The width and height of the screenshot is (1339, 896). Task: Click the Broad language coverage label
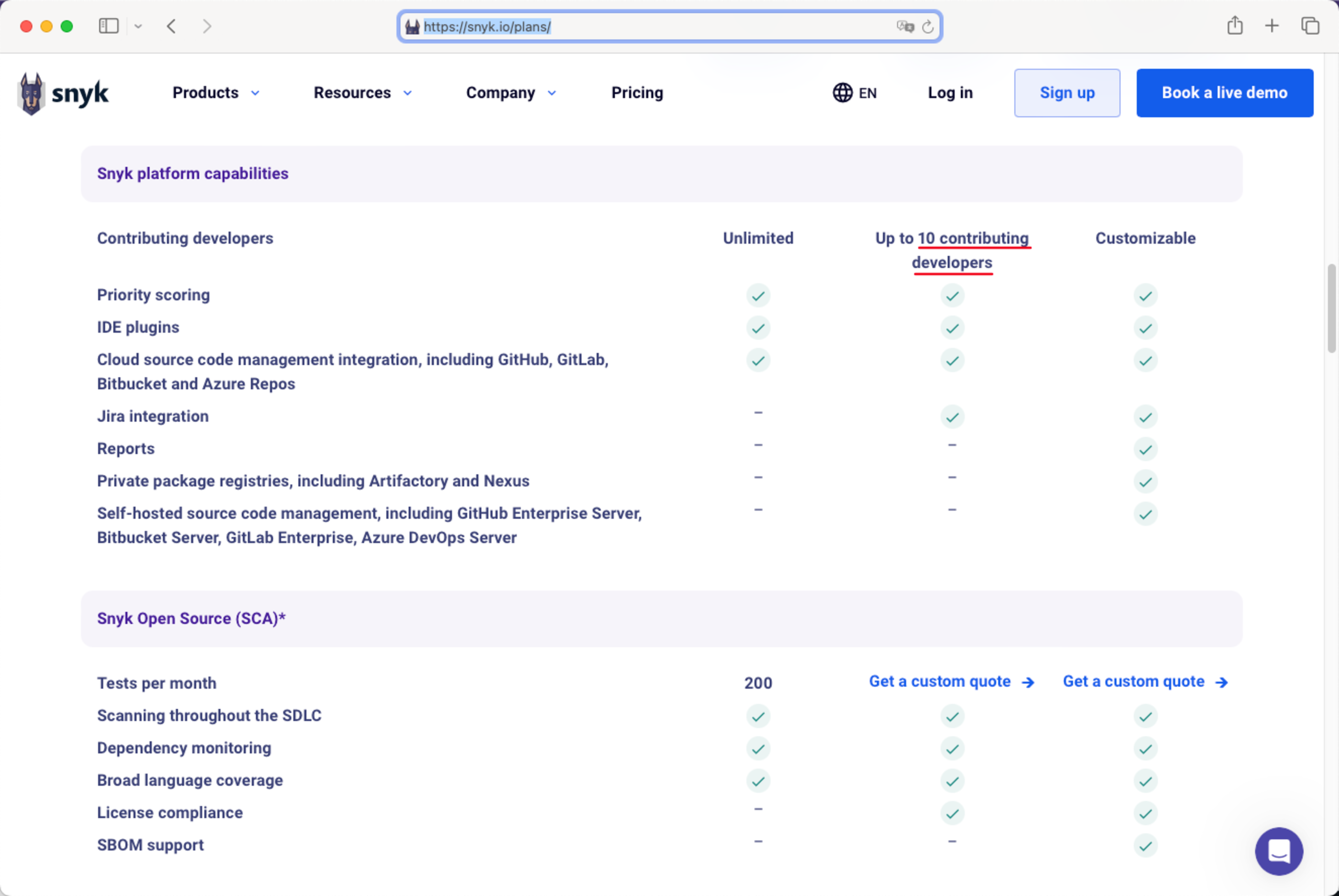click(190, 781)
